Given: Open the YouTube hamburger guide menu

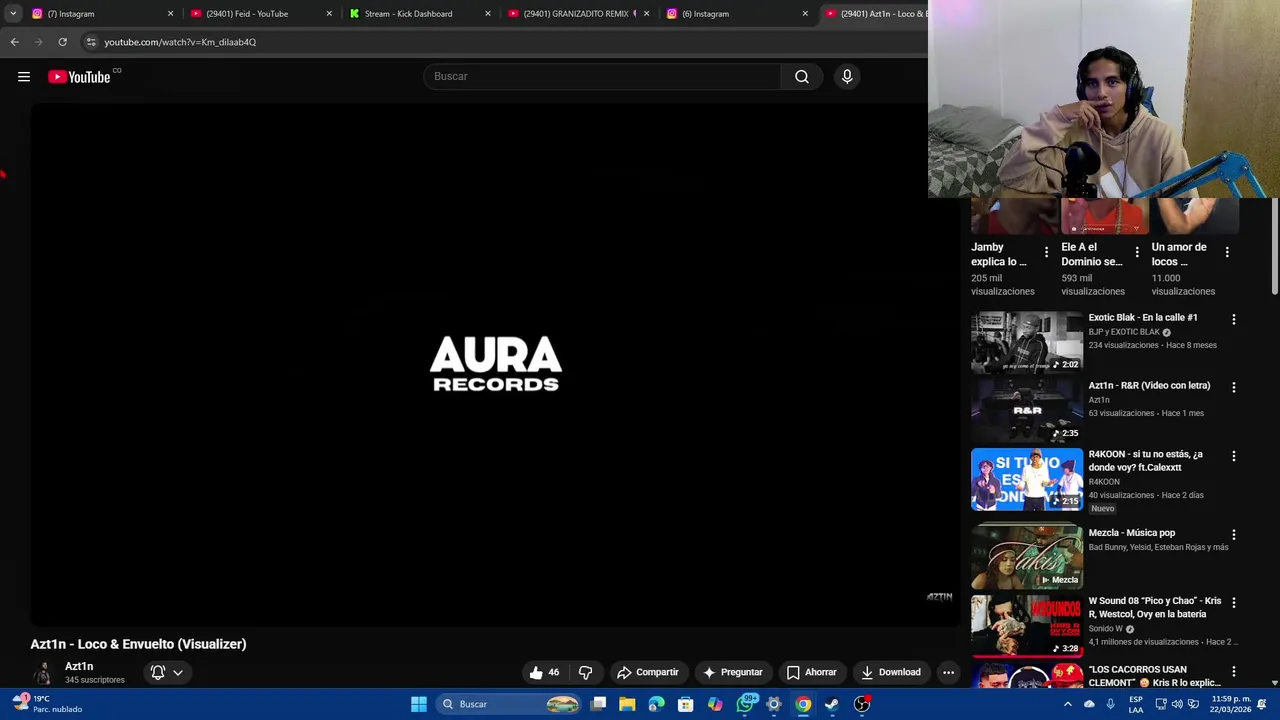Looking at the screenshot, I should [x=24, y=77].
